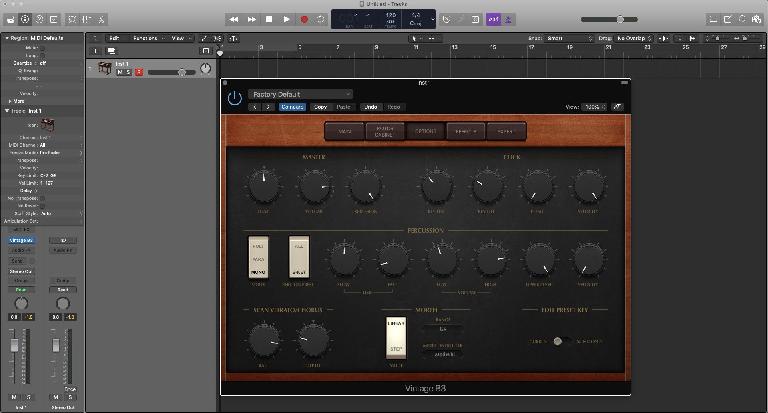
Task: Click the organ track icon on Inst 1
Action: click(x=105, y=68)
